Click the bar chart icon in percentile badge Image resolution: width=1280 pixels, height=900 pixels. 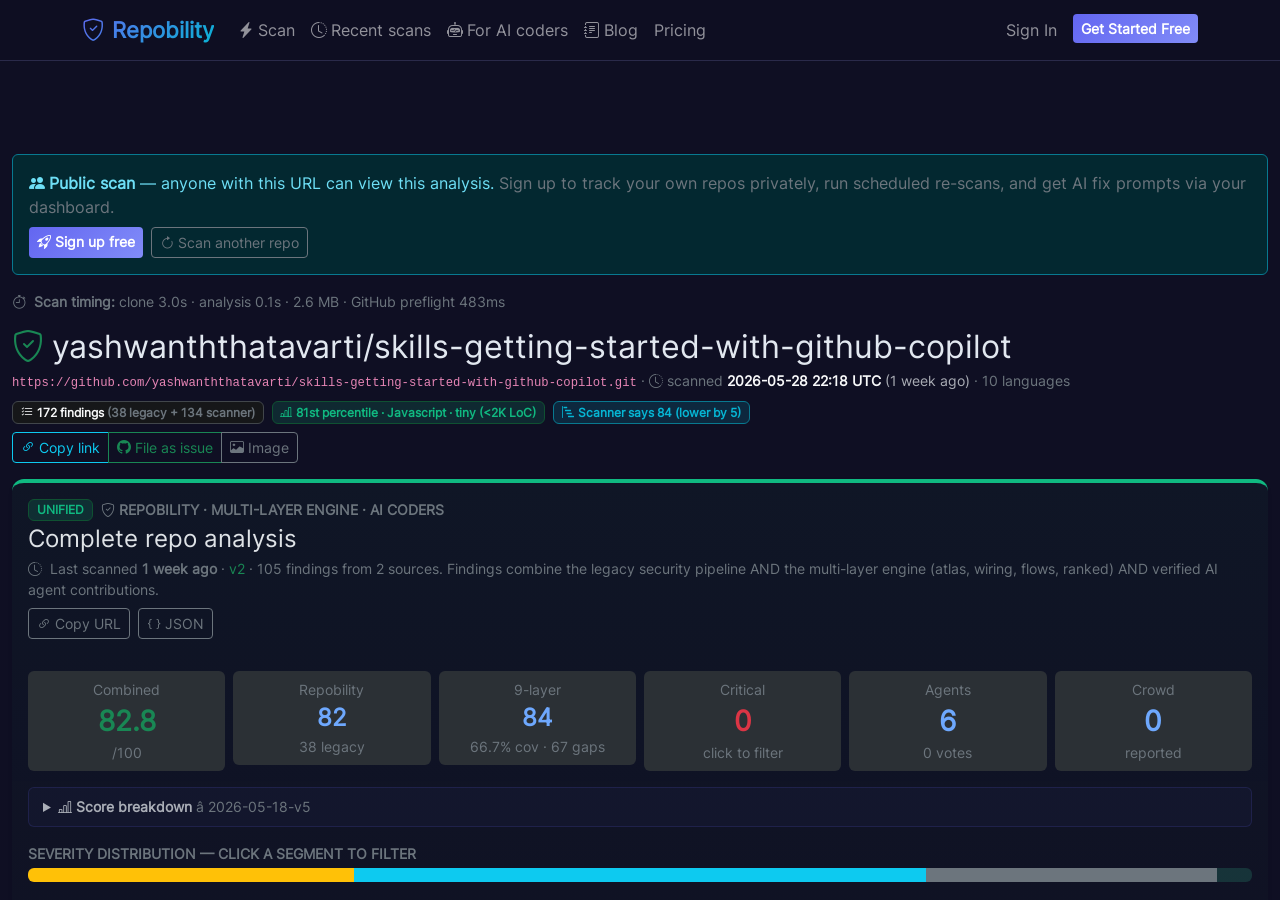click(286, 412)
